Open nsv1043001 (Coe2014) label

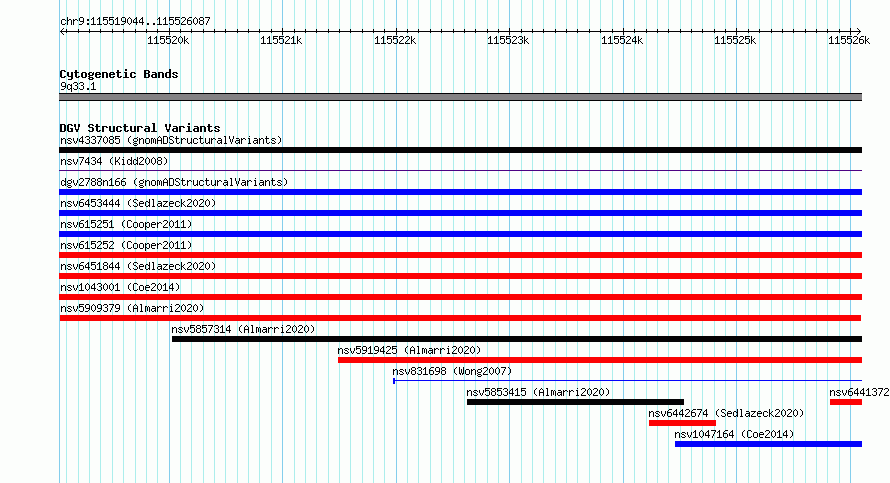tap(120, 287)
